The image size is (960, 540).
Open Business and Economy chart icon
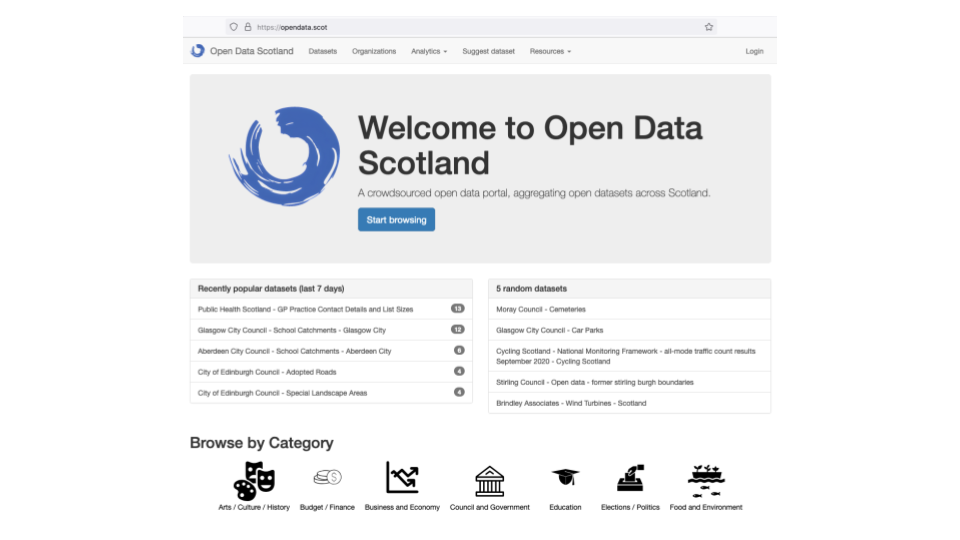[402, 478]
